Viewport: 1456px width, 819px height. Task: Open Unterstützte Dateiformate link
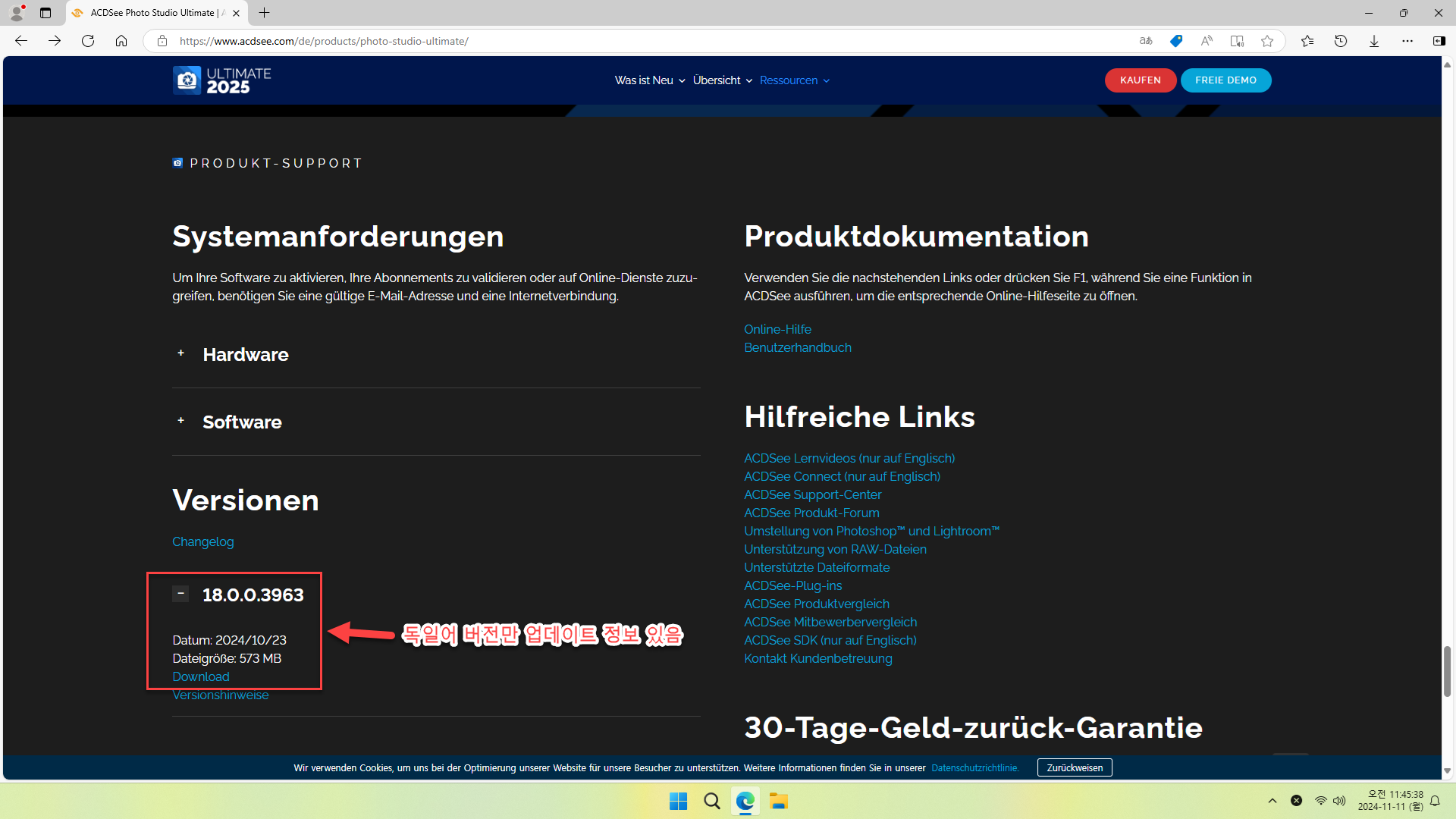(x=817, y=567)
